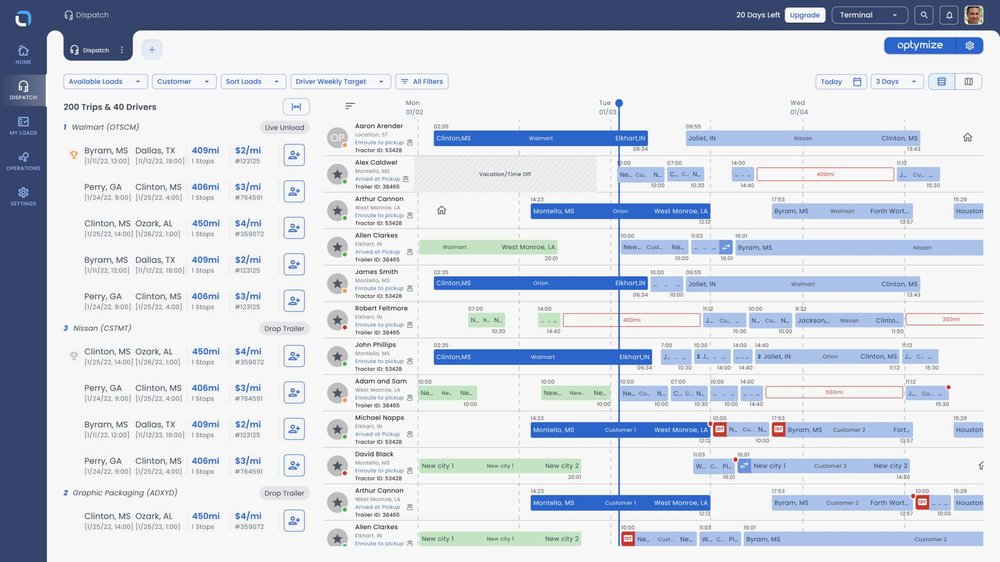Viewport: 1000px width, 562px height.
Task: Select Vacation/Time Off block for Alex Caldwel
Action: (x=505, y=174)
